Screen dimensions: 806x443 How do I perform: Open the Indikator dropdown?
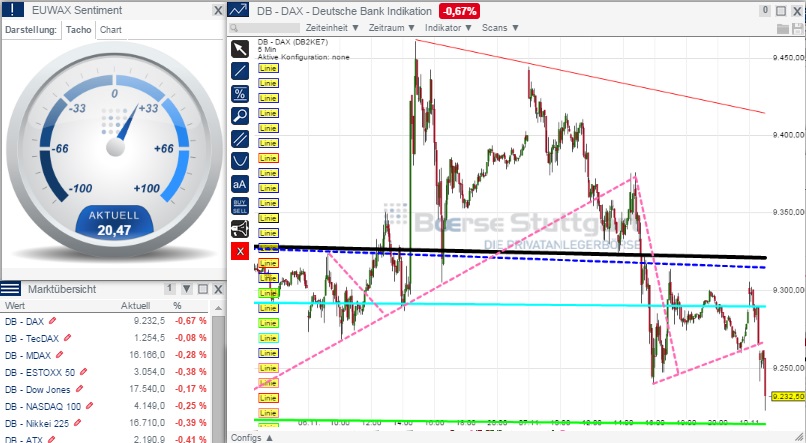tap(448, 28)
